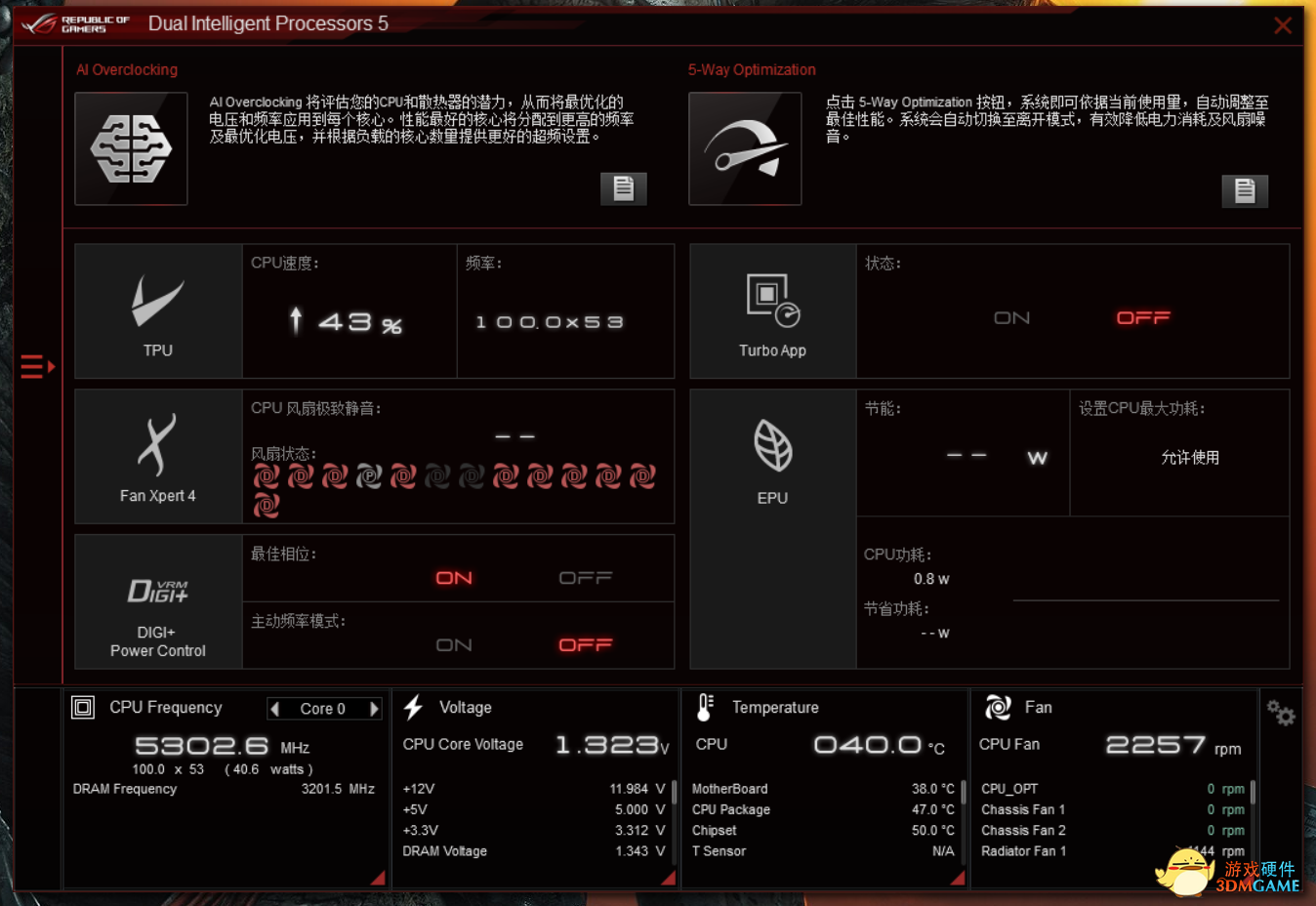This screenshot has width=1316, height=906.
Task: Click the frequency value 100.0x53
Action: coord(549,322)
